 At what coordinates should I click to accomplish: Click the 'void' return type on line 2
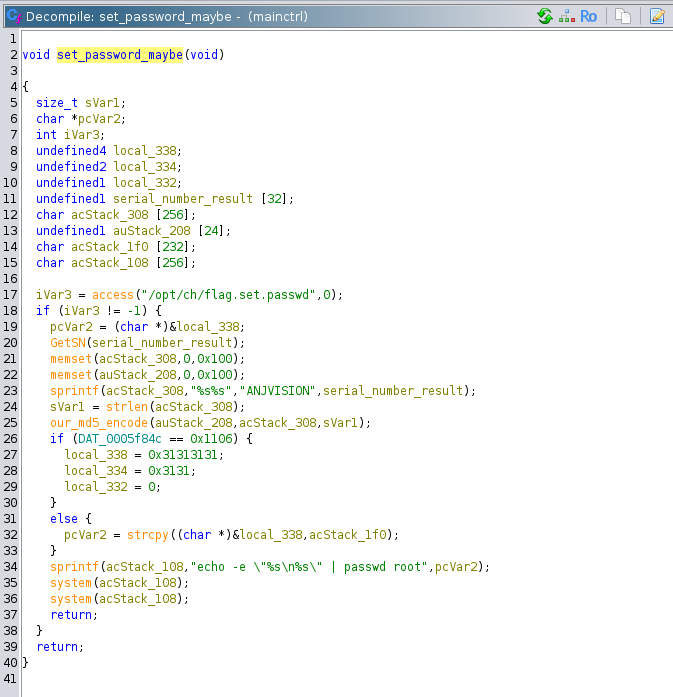(x=36, y=55)
